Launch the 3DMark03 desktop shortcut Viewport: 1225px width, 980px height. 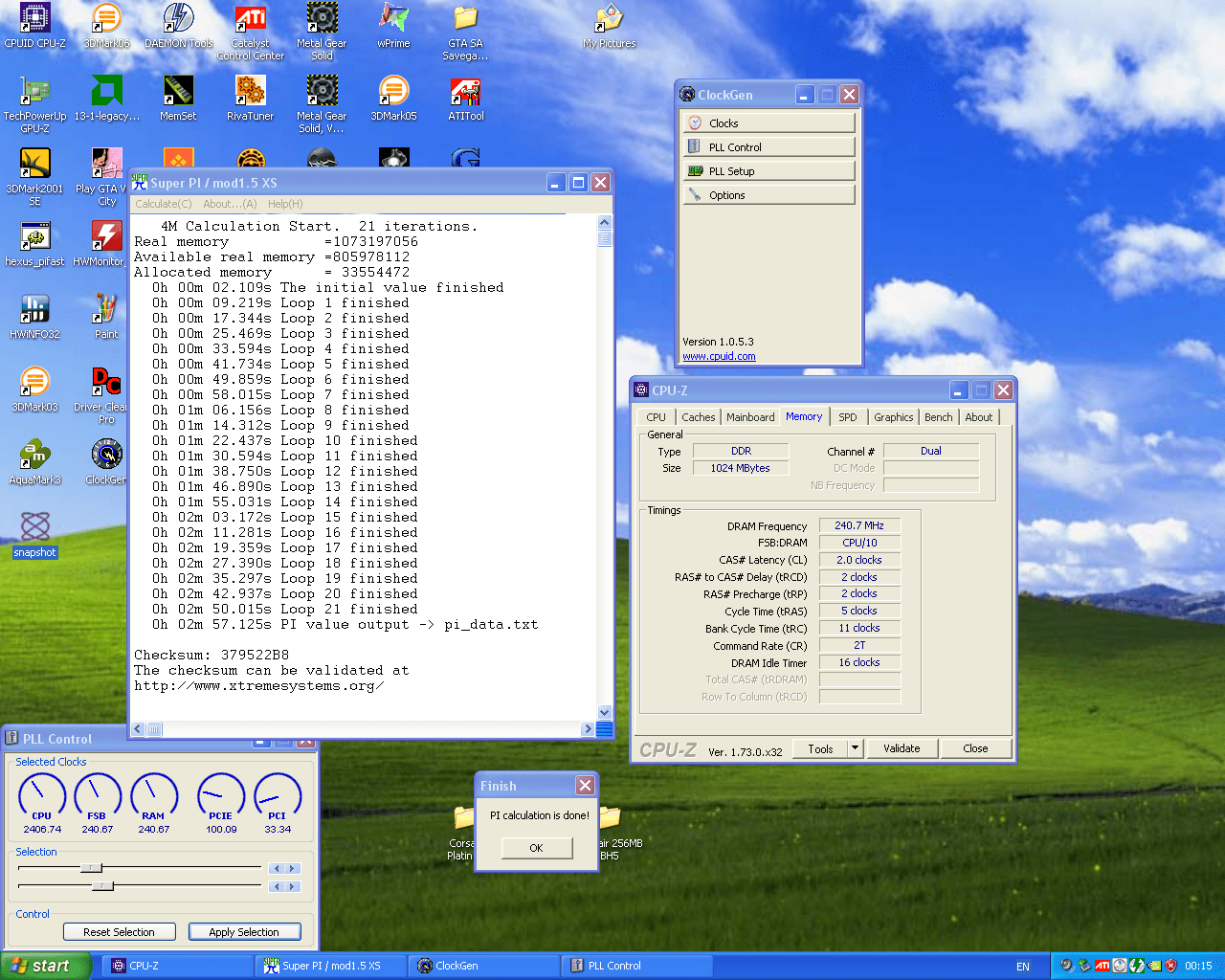click(34, 390)
